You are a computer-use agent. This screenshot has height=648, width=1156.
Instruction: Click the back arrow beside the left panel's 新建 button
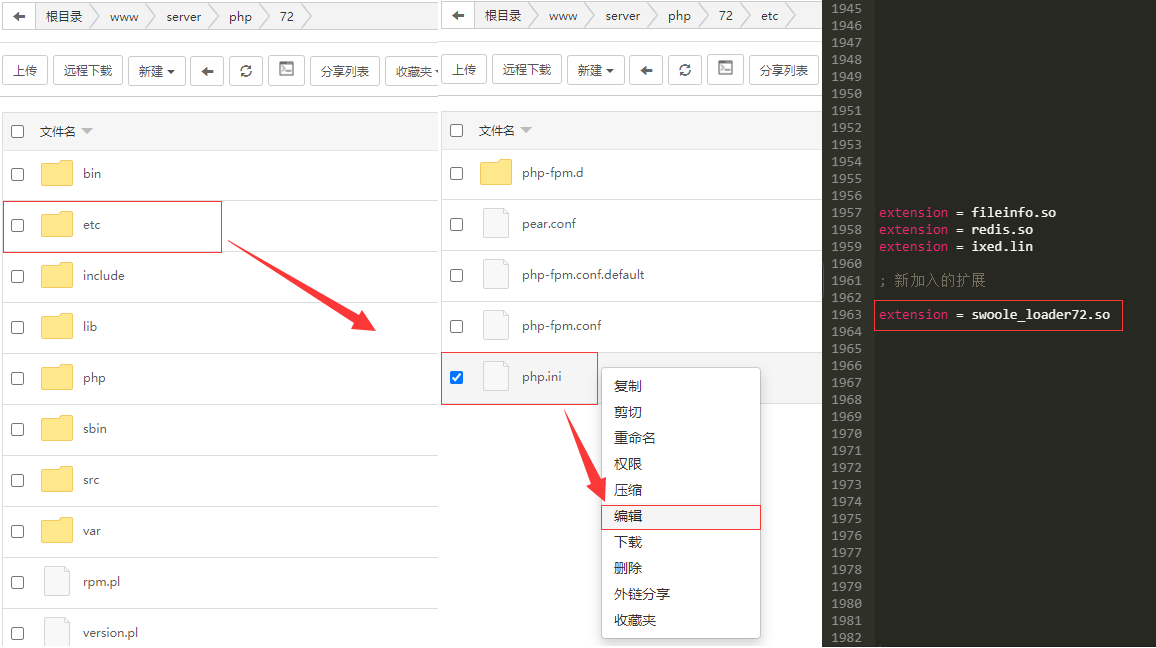[207, 71]
